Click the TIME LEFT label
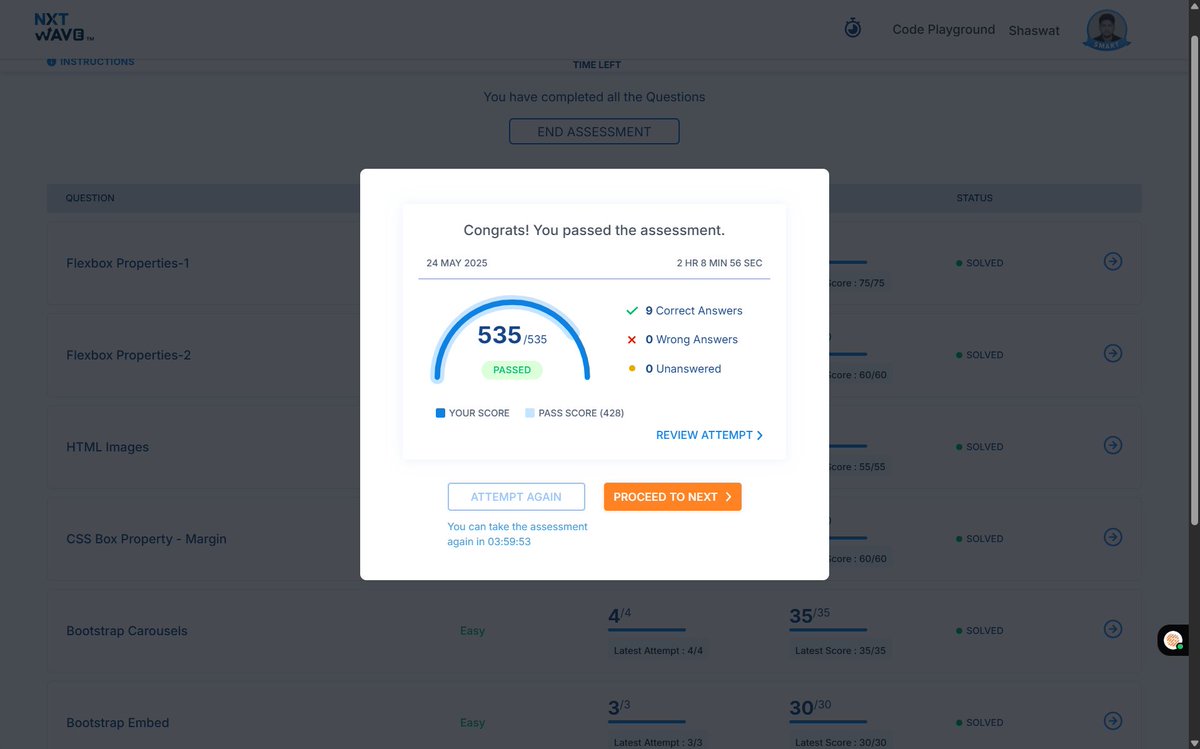 click(597, 65)
